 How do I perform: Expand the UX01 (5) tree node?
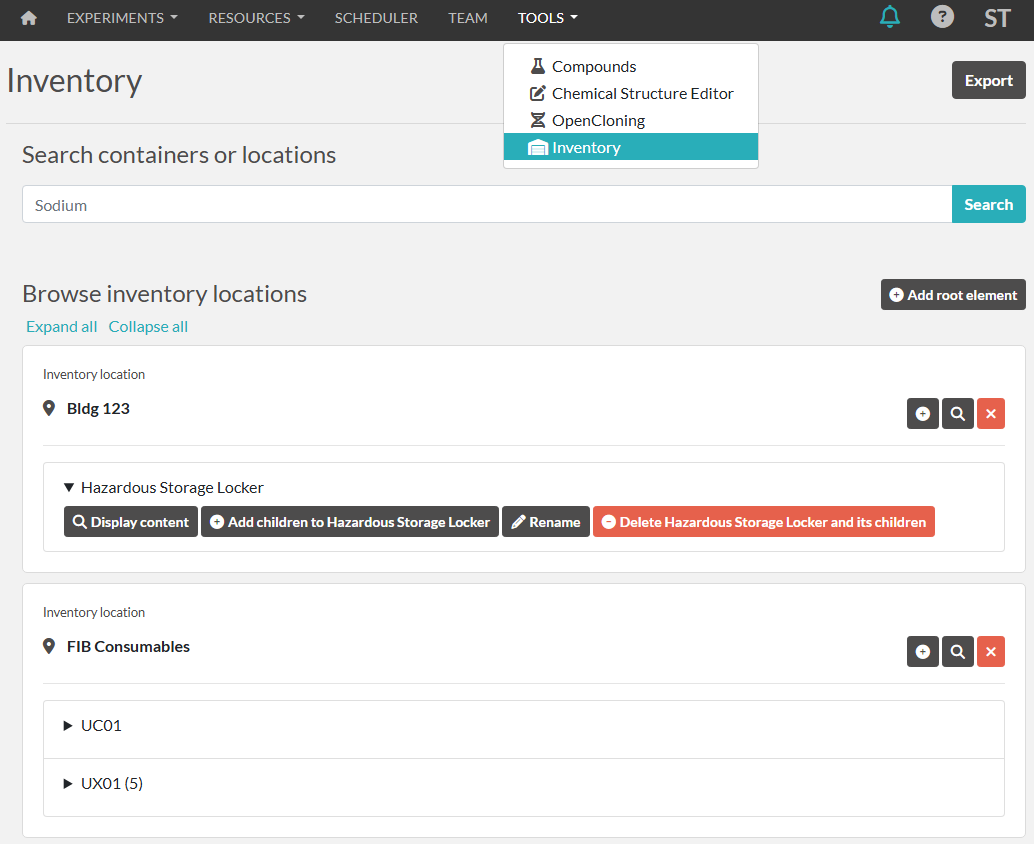[69, 784]
